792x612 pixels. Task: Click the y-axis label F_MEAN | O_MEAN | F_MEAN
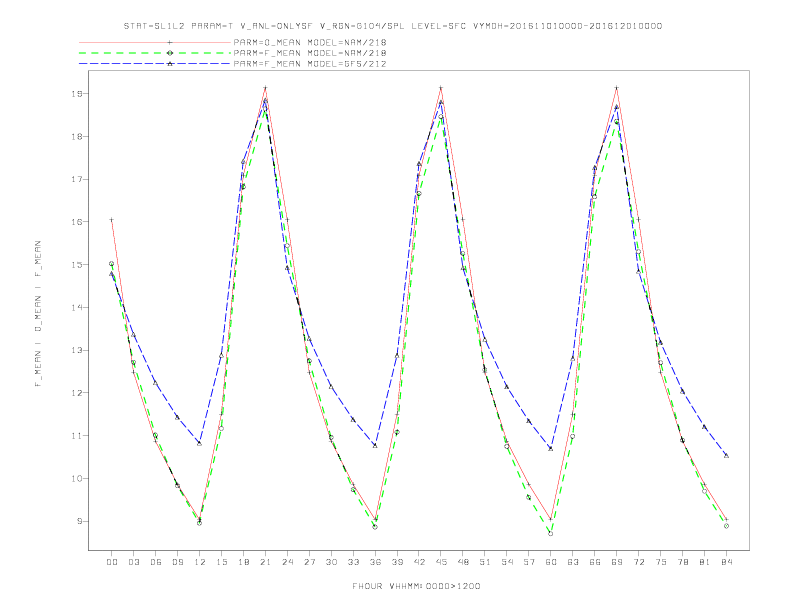(38, 314)
